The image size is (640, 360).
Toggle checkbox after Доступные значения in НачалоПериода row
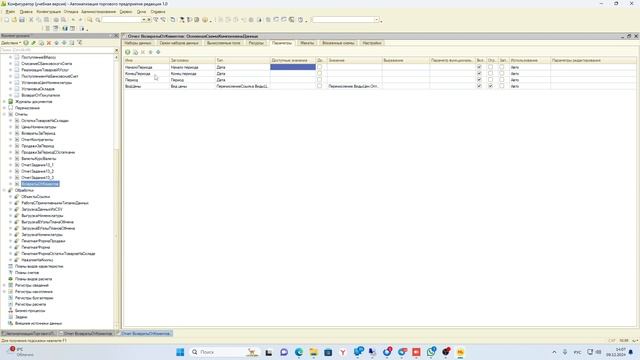[x=320, y=67]
